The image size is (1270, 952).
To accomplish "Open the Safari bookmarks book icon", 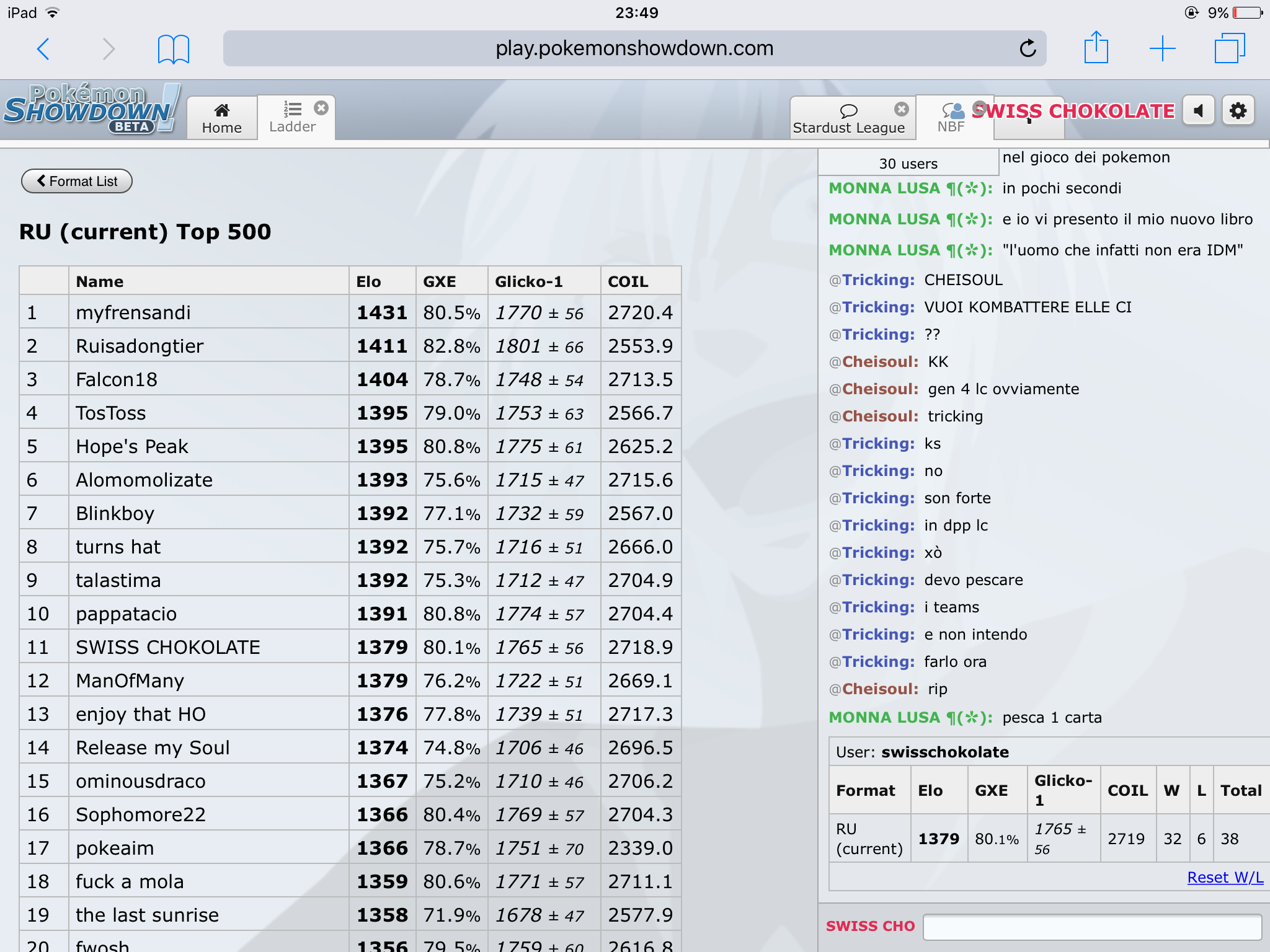I will (x=173, y=49).
